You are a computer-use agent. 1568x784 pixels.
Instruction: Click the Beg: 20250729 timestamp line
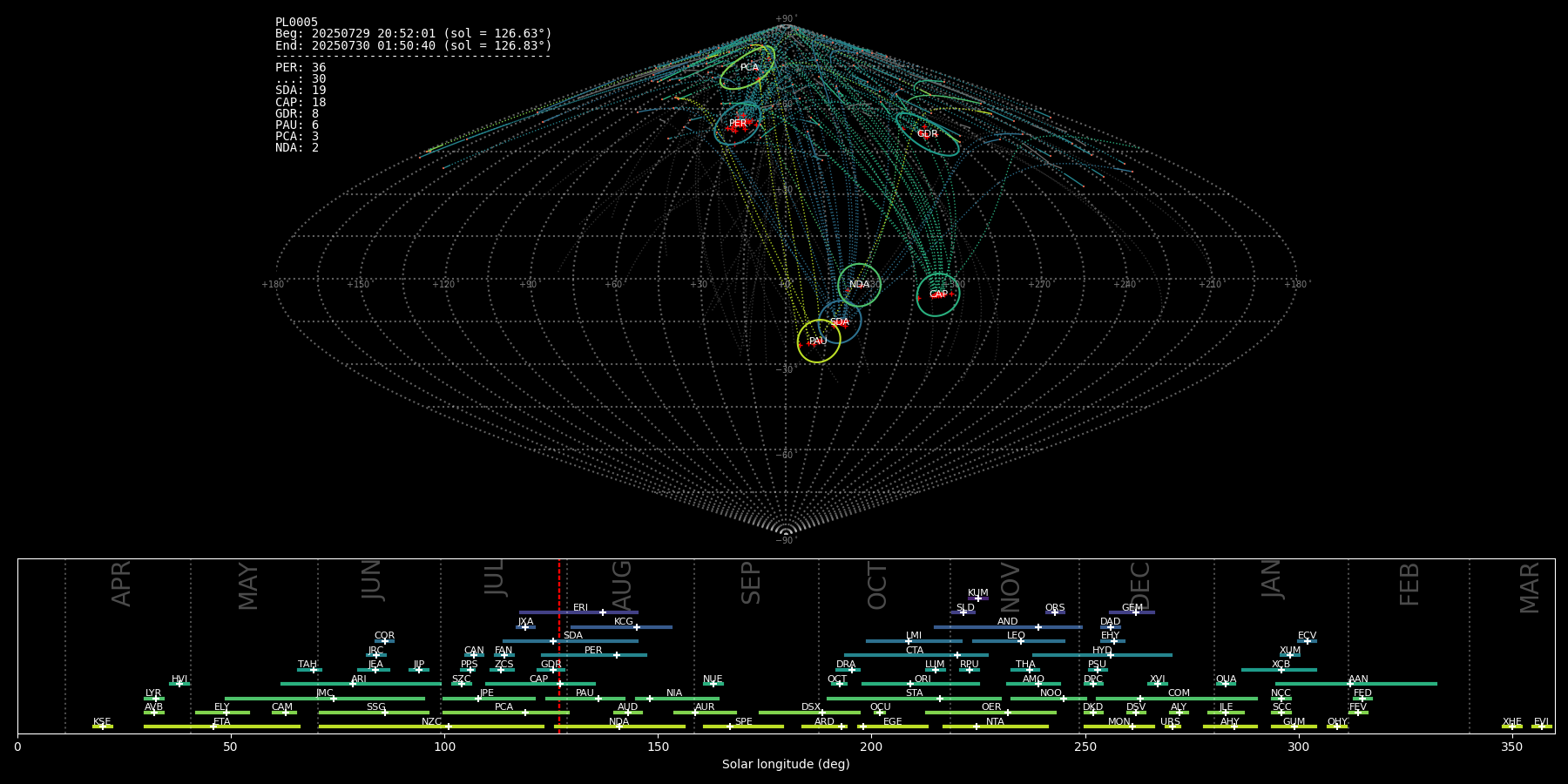(414, 34)
